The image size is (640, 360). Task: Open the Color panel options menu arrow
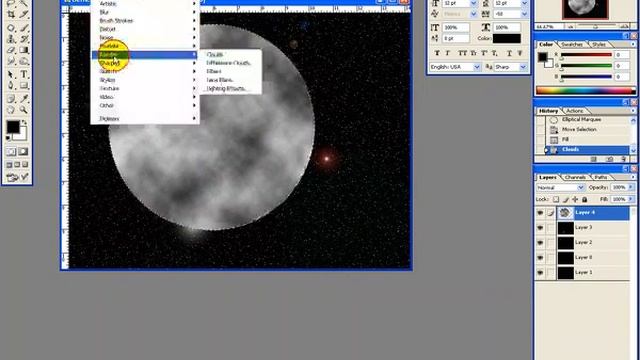[633, 44]
